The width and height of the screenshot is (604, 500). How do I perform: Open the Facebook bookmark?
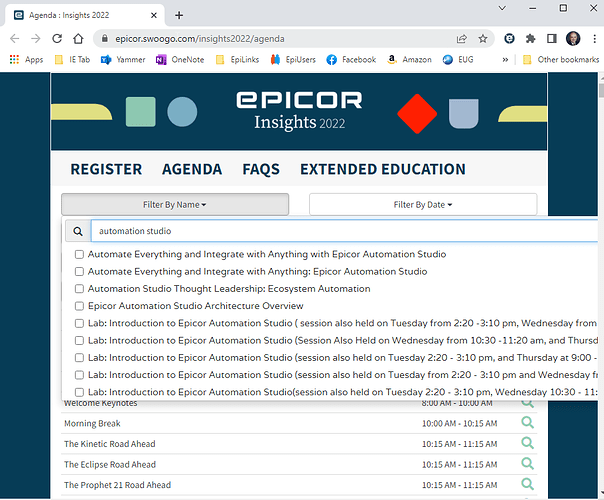[351, 60]
